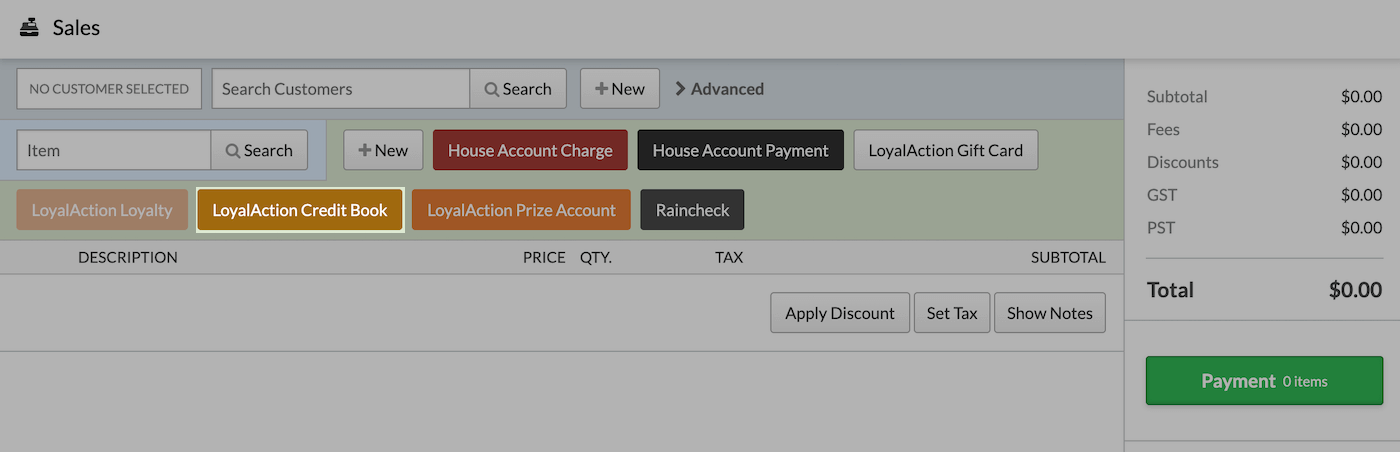This screenshot has width=1400, height=452.
Task: Add a new item with New button
Action: click(383, 150)
